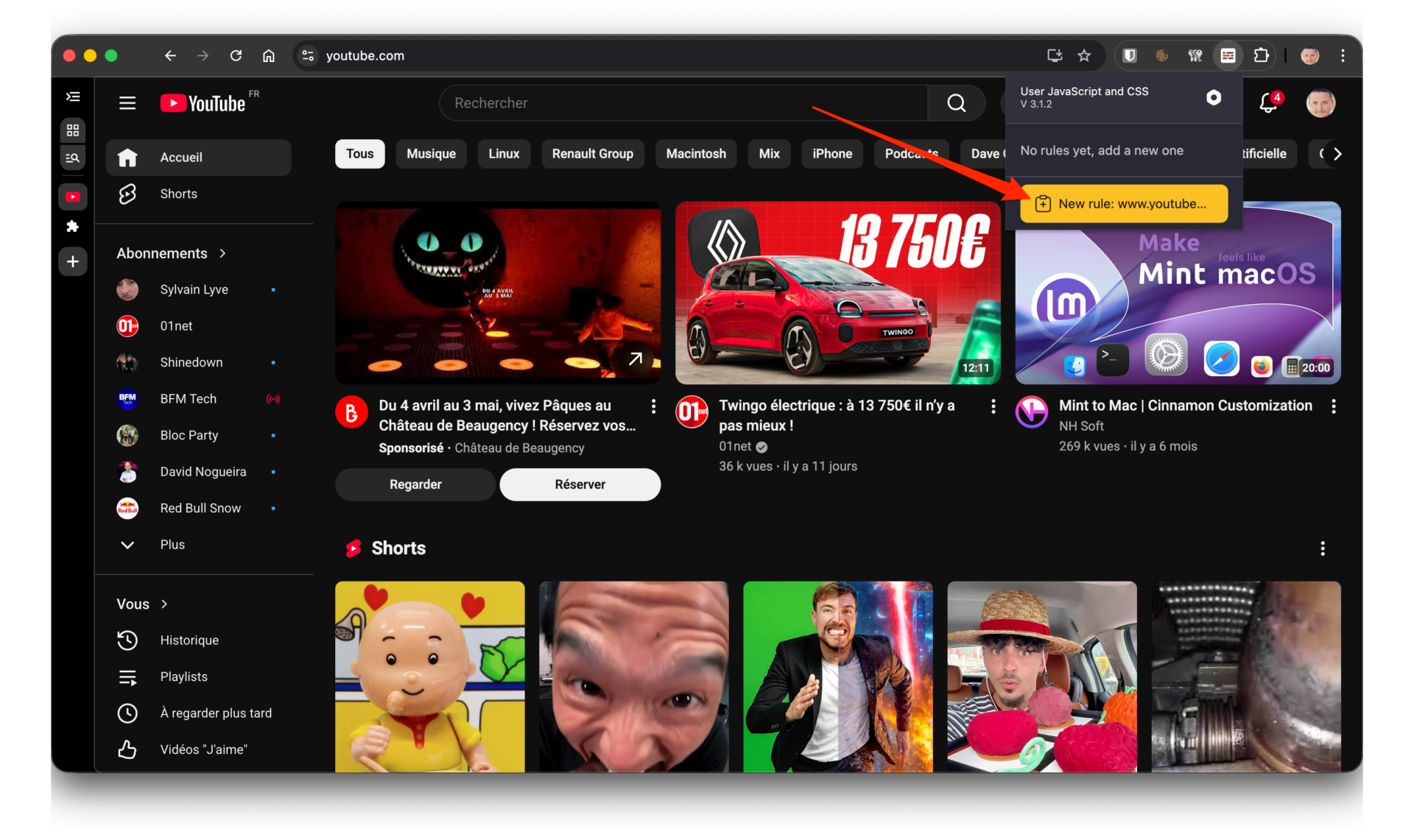Open the straw hat man Short thumbnail
Screen dimensions: 1414x840
click(x=1042, y=677)
